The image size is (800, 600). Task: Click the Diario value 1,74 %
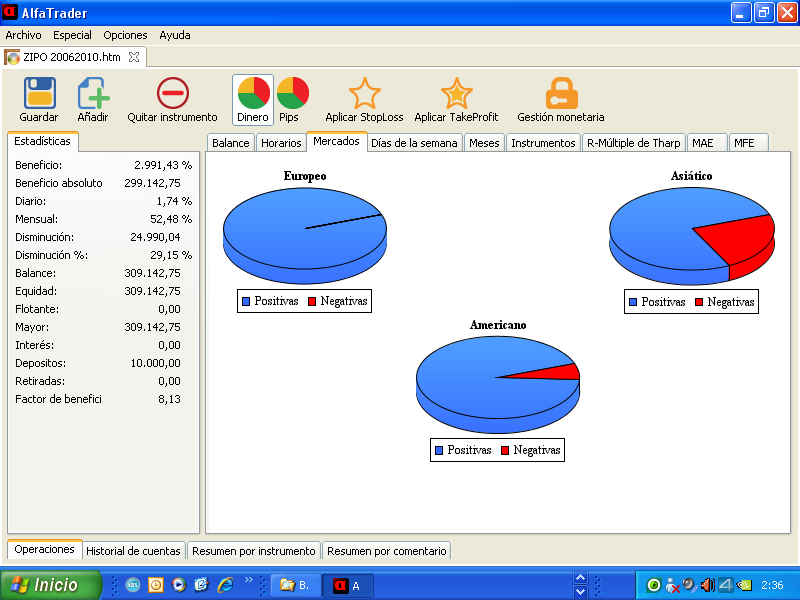[x=174, y=201]
